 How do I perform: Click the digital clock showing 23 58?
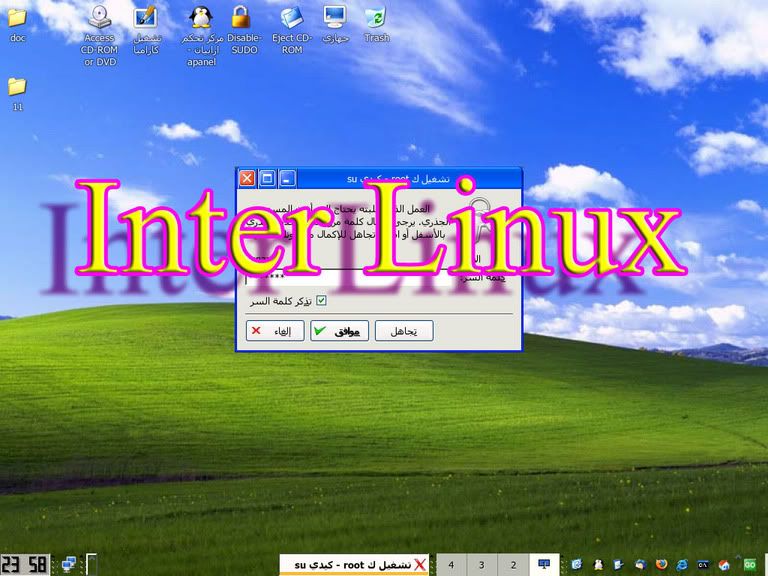tap(25, 565)
